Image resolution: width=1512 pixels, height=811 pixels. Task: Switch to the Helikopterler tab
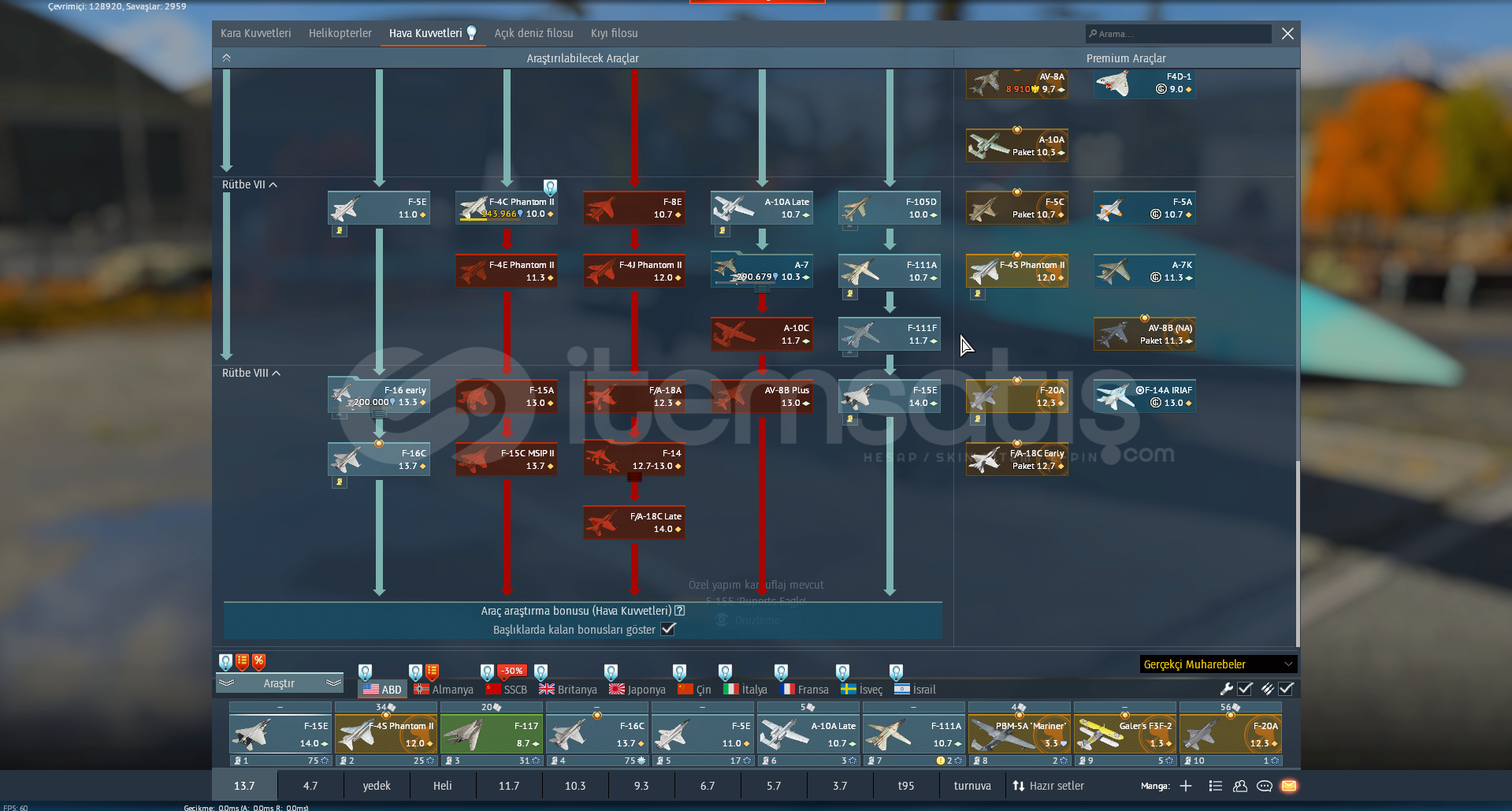click(340, 33)
